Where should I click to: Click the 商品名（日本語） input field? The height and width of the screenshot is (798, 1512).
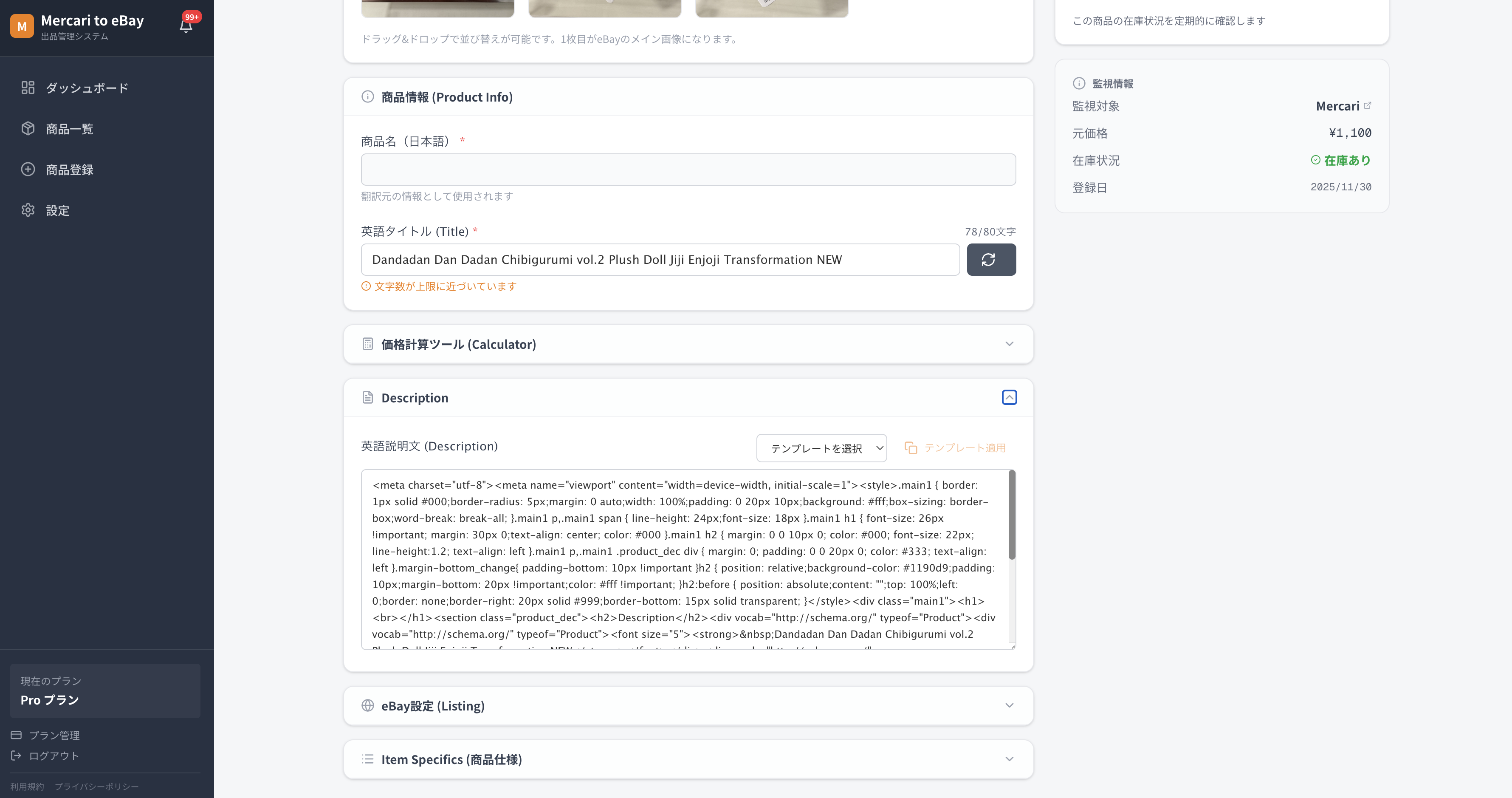[x=688, y=170]
